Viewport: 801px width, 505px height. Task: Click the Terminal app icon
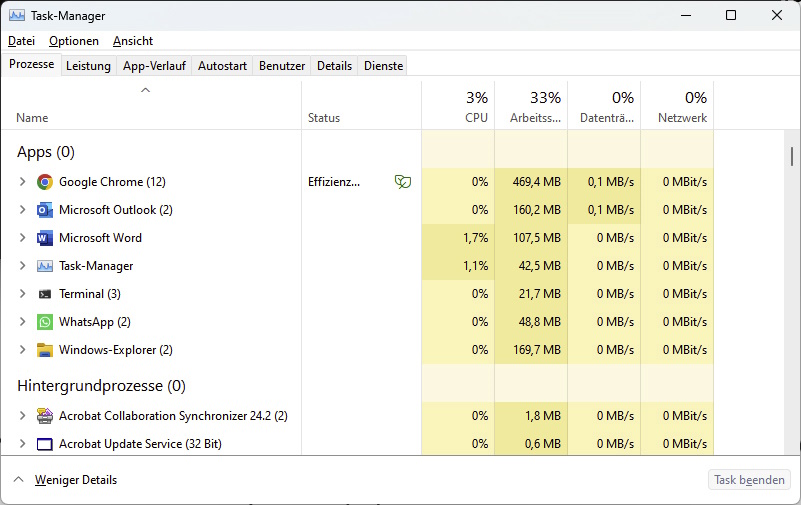coord(45,294)
